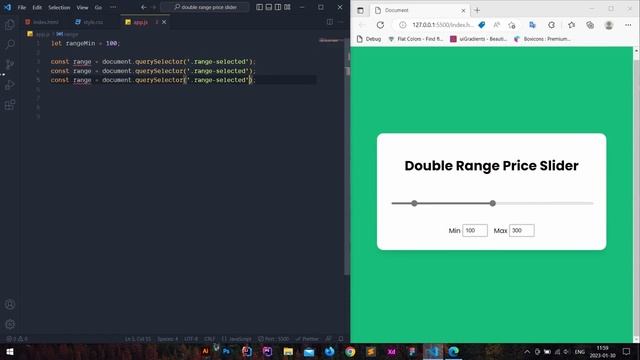Click the VS Code command center search box

pyautogui.click(x=205, y=7)
